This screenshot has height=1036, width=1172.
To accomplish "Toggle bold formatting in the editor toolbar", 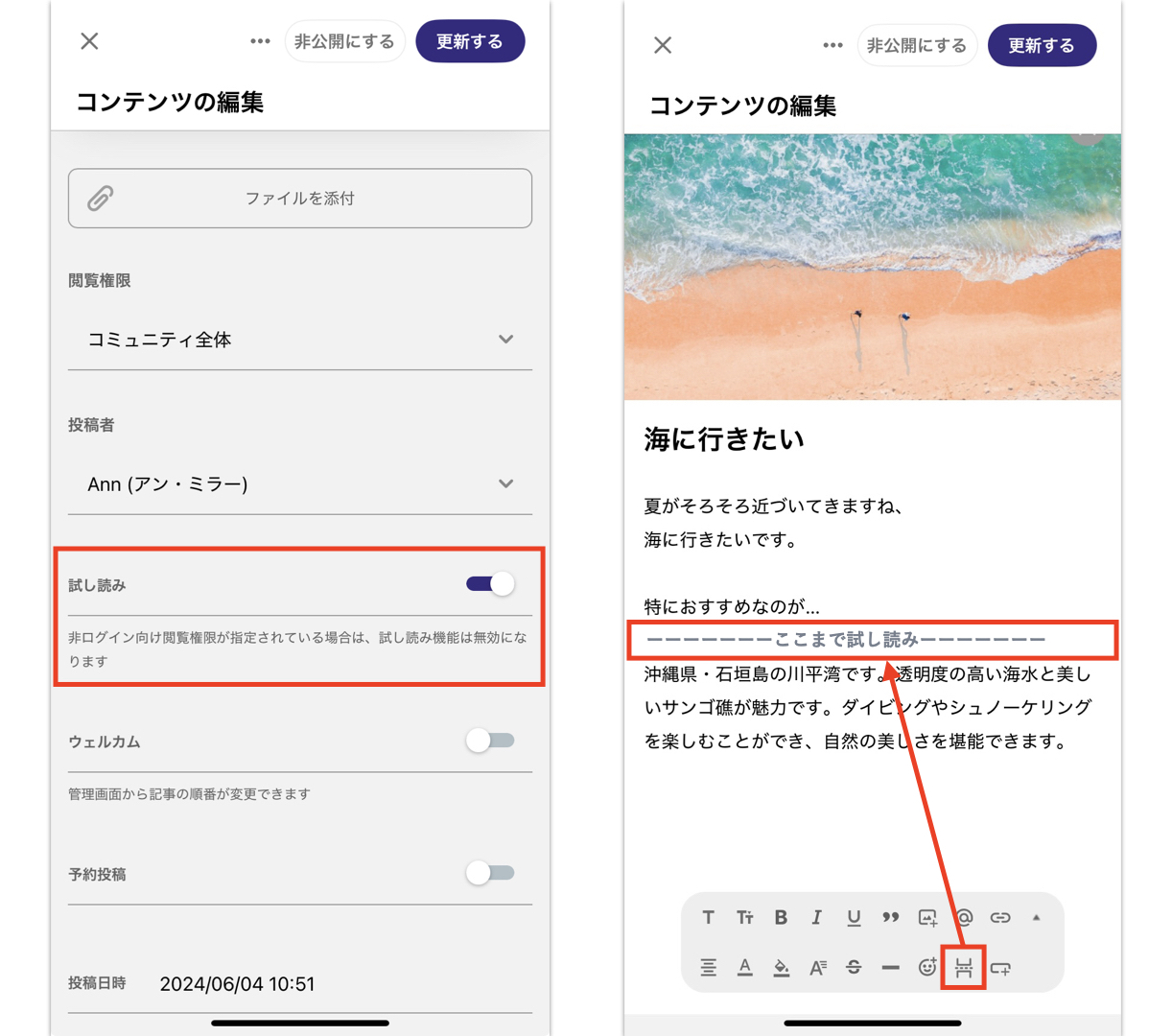I will pos(781,918).
